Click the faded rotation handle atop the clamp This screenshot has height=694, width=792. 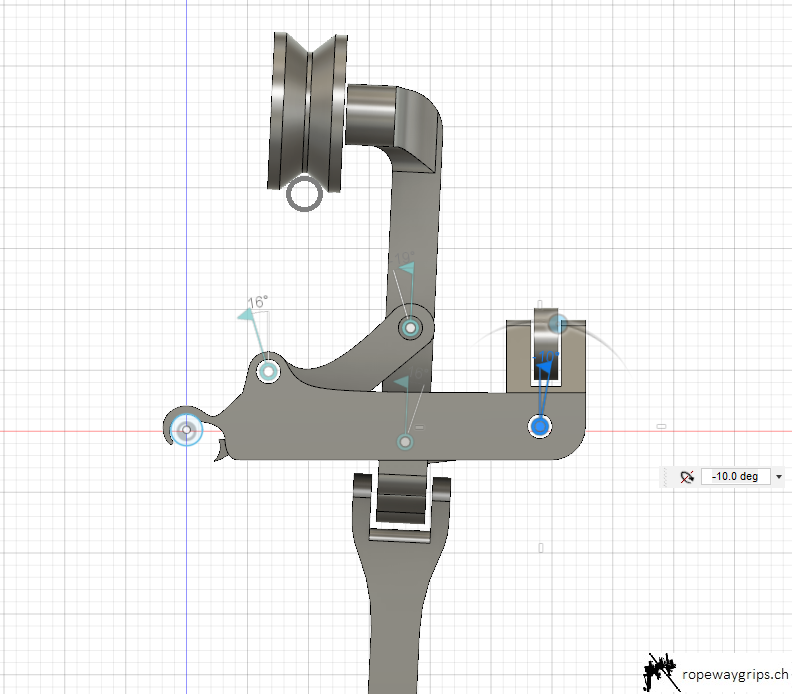[x=558, y=323]
